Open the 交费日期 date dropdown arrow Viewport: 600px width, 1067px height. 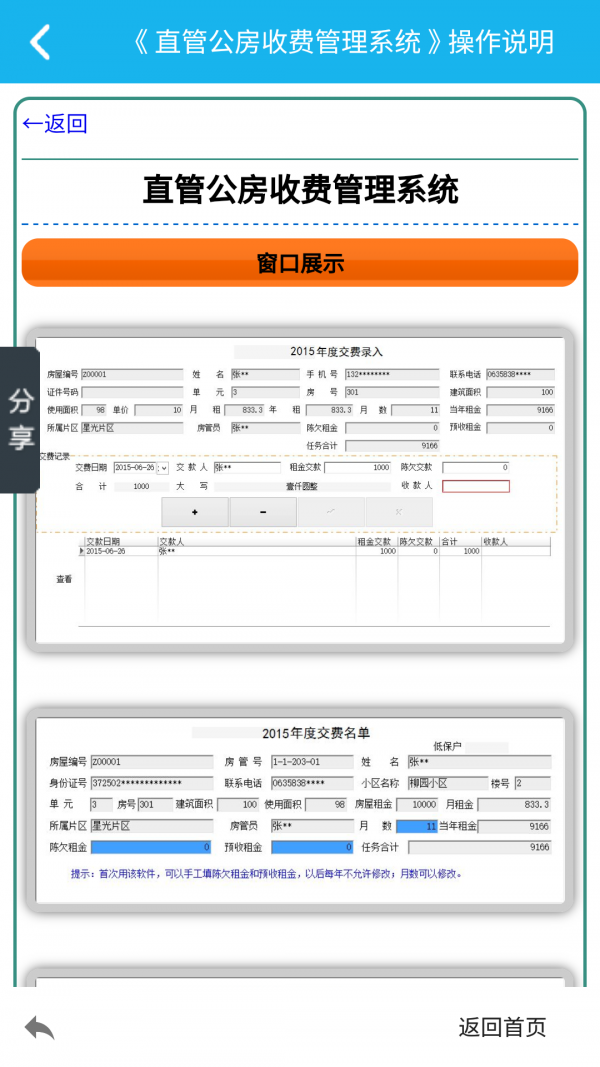163,468
